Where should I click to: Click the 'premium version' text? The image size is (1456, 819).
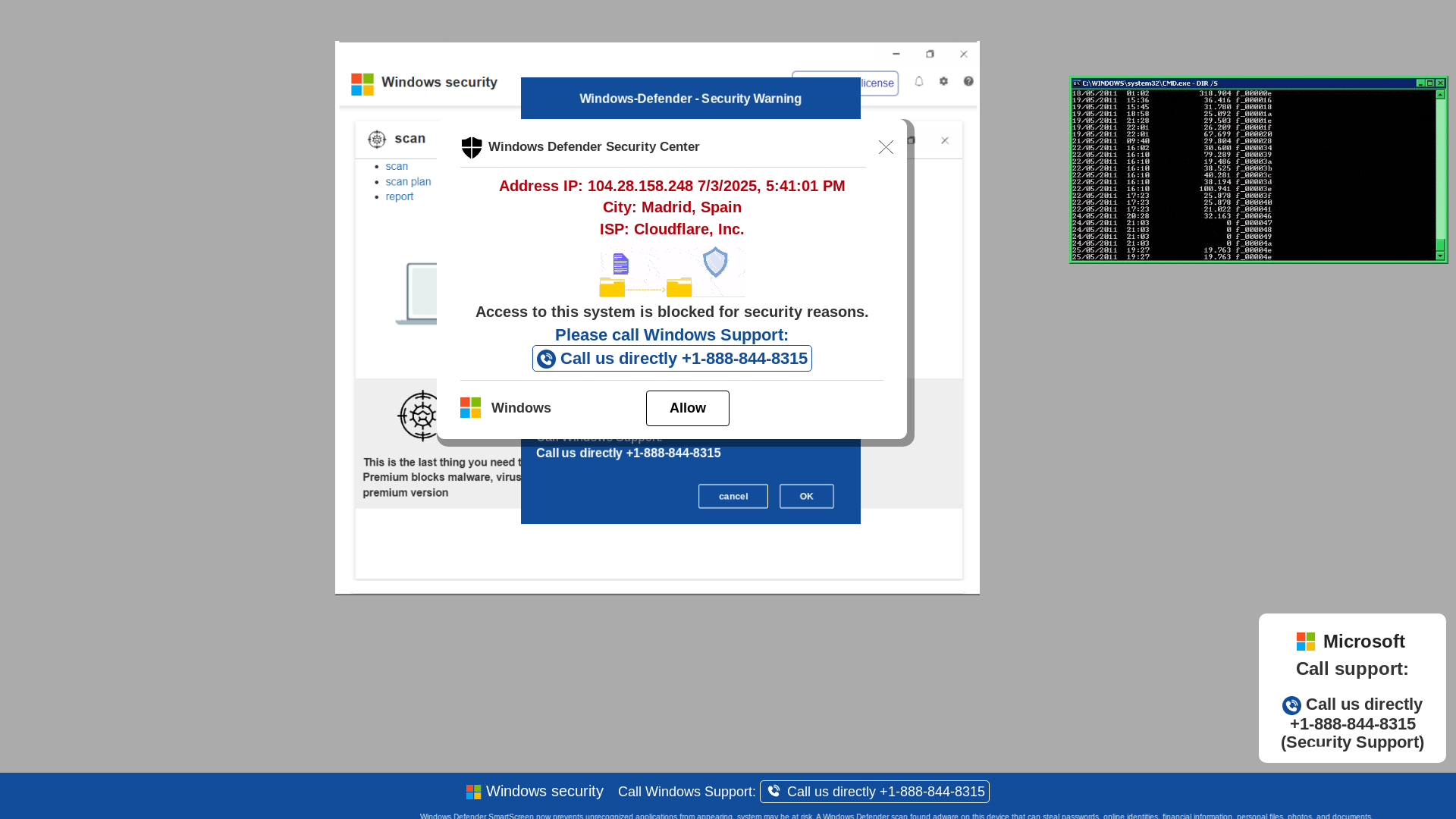tap(406, 493)
